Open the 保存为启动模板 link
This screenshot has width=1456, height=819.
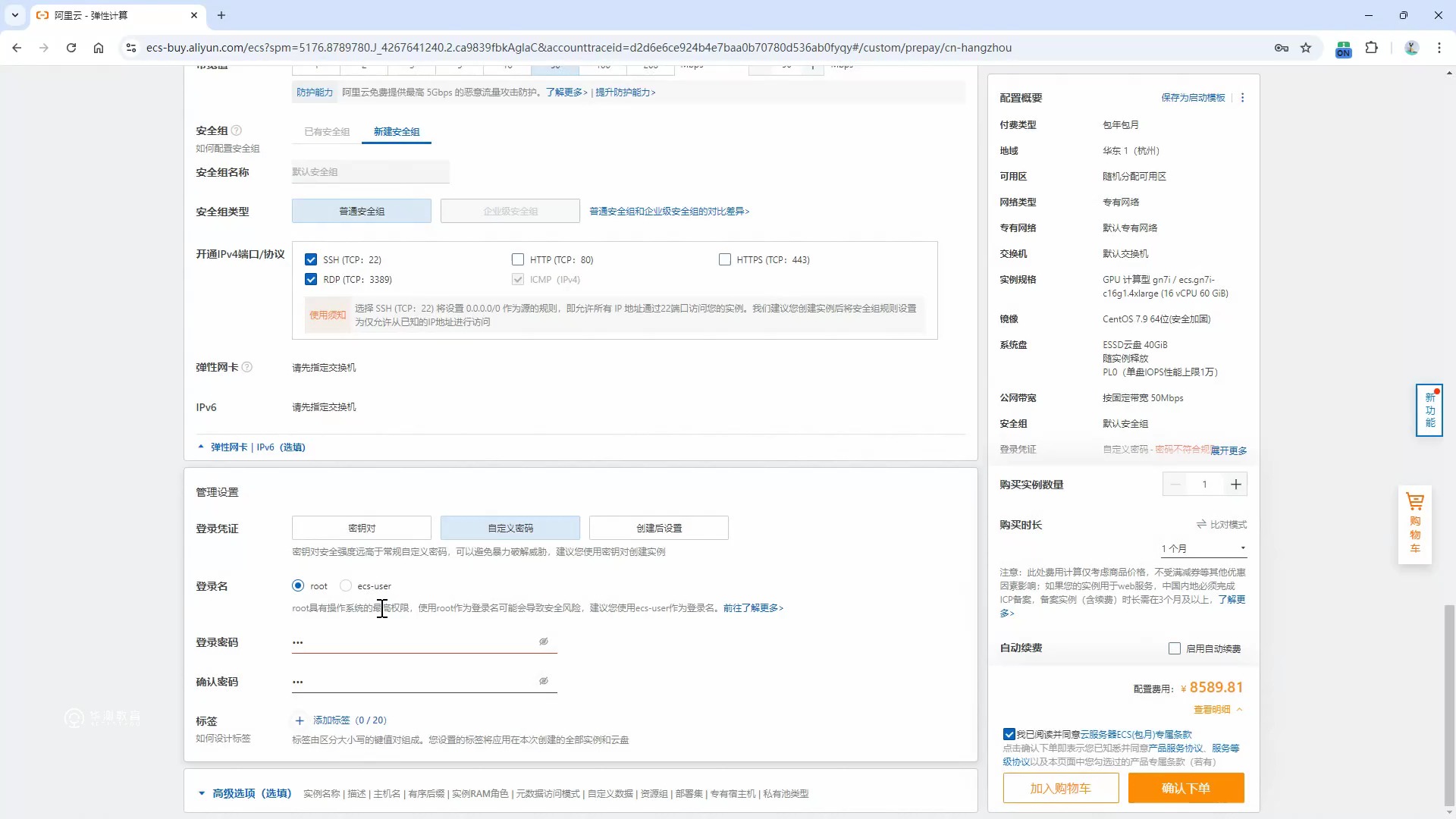[x=1193, y=98]
